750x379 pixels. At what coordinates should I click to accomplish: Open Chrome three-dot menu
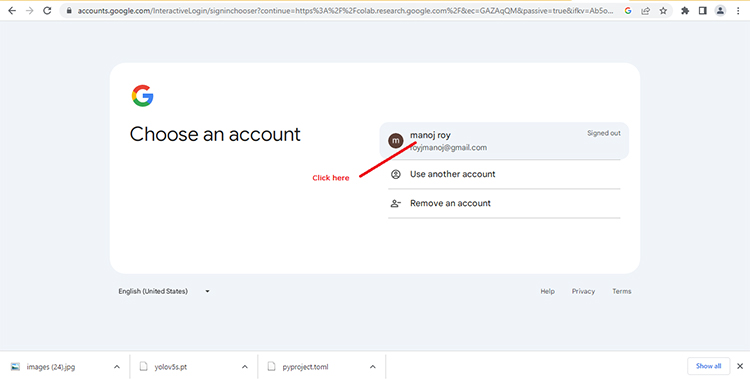point(738,11)
